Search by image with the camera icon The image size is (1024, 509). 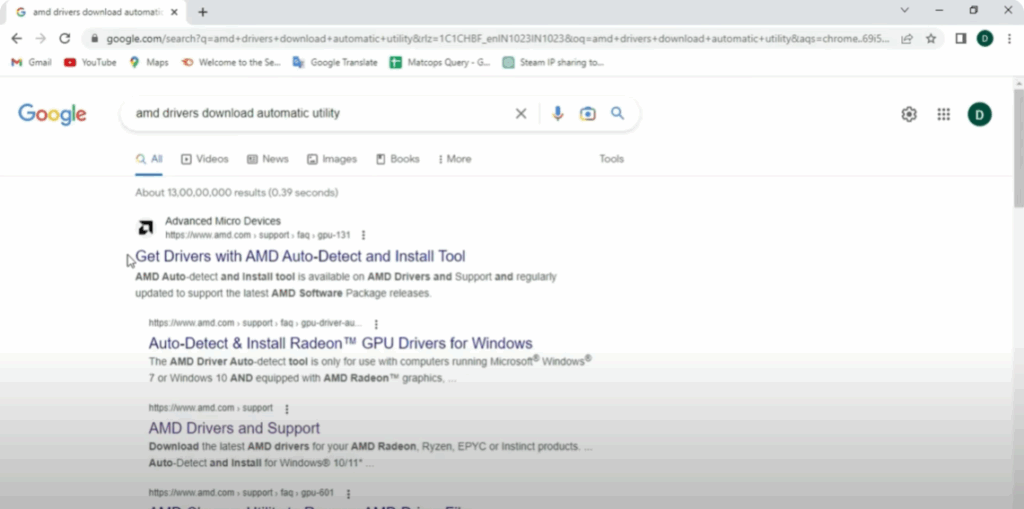pyautogui.click(x=588, y=114)
